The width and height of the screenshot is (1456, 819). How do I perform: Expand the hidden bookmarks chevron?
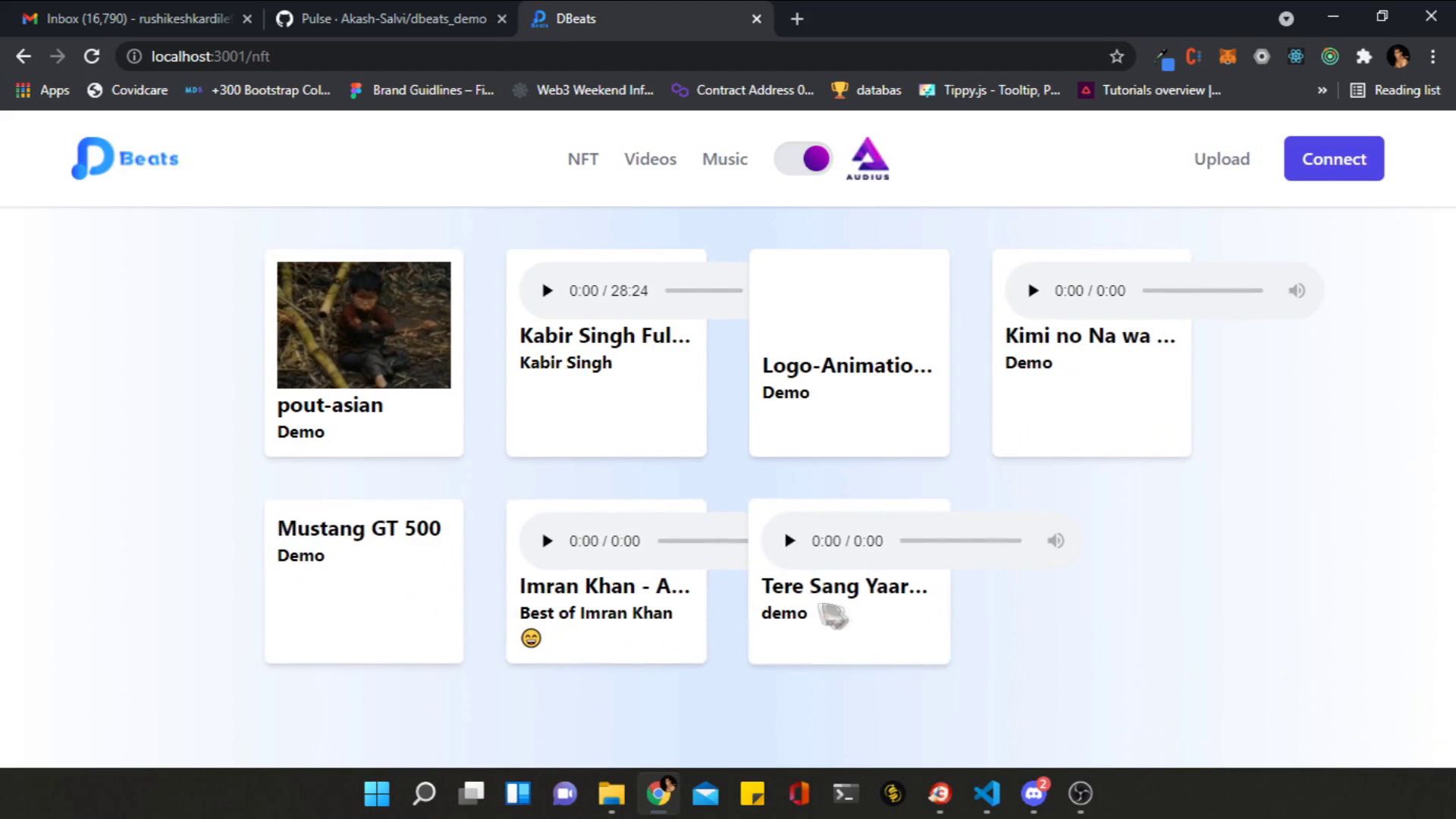tap(1322, 90)
